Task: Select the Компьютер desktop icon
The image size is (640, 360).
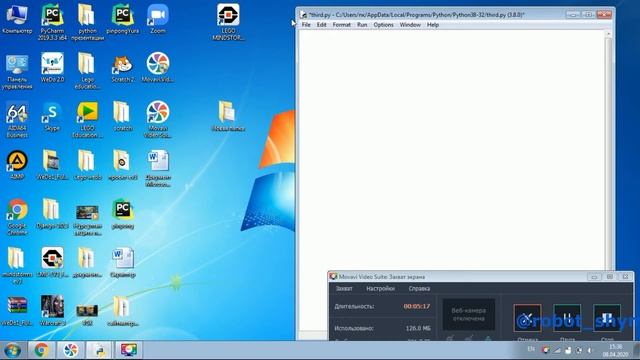Action: coord(17,19)
